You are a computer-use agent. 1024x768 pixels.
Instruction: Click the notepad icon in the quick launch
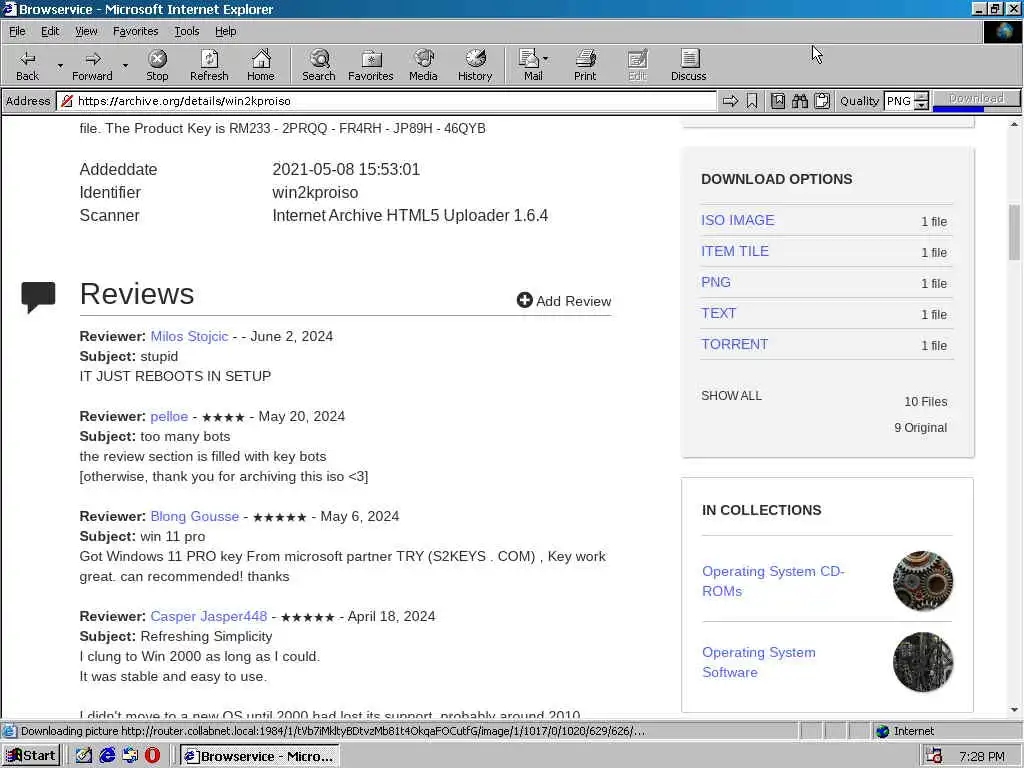(x=84, y=756)
